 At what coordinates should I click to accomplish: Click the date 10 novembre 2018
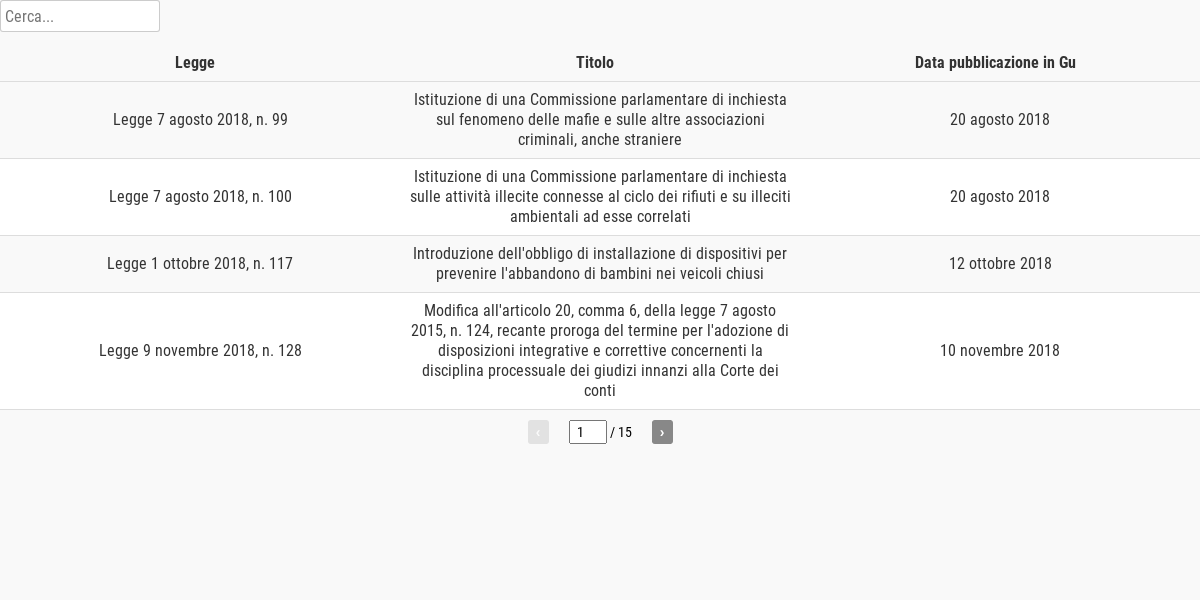[1000, 351]
